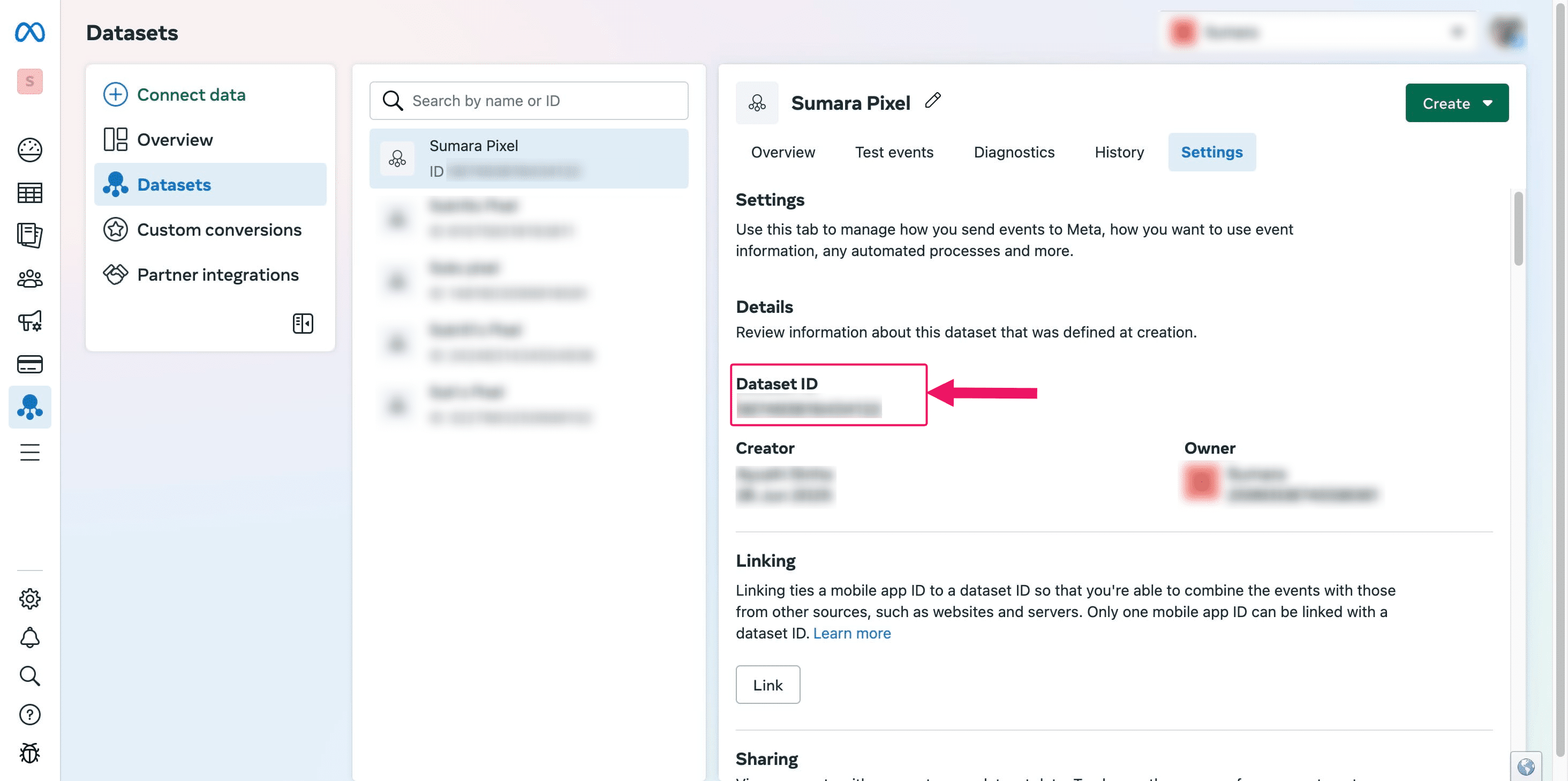Click the Meta logo
Viewport: 1568px width, 781px height.
point(31,32)
